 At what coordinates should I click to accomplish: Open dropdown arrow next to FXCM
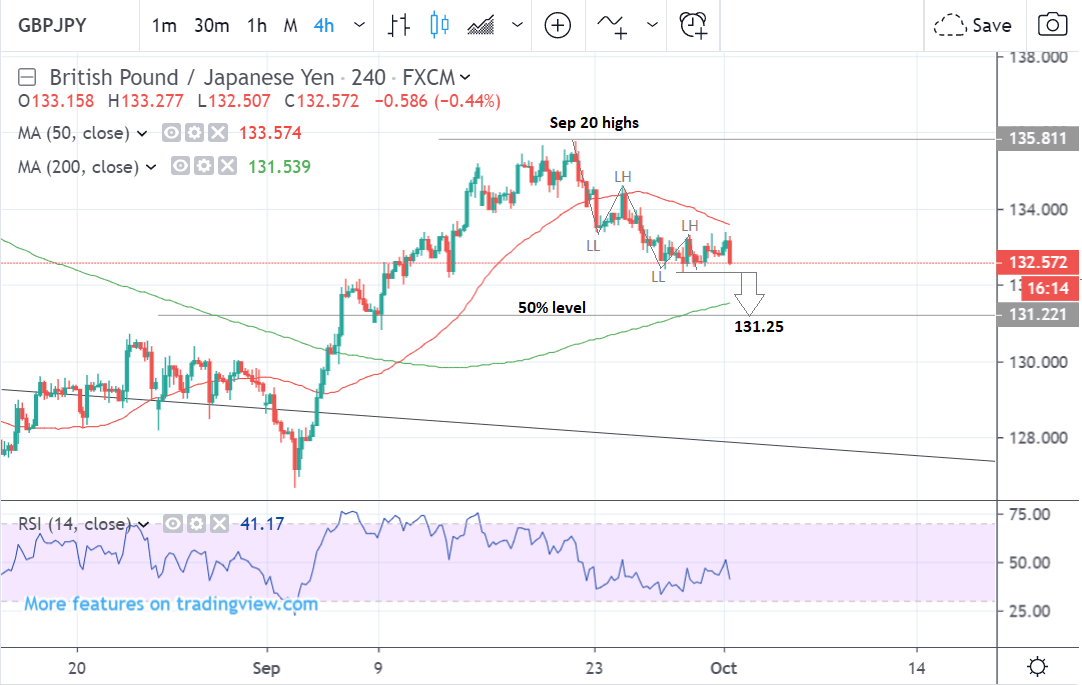click(x=466, y=77)
